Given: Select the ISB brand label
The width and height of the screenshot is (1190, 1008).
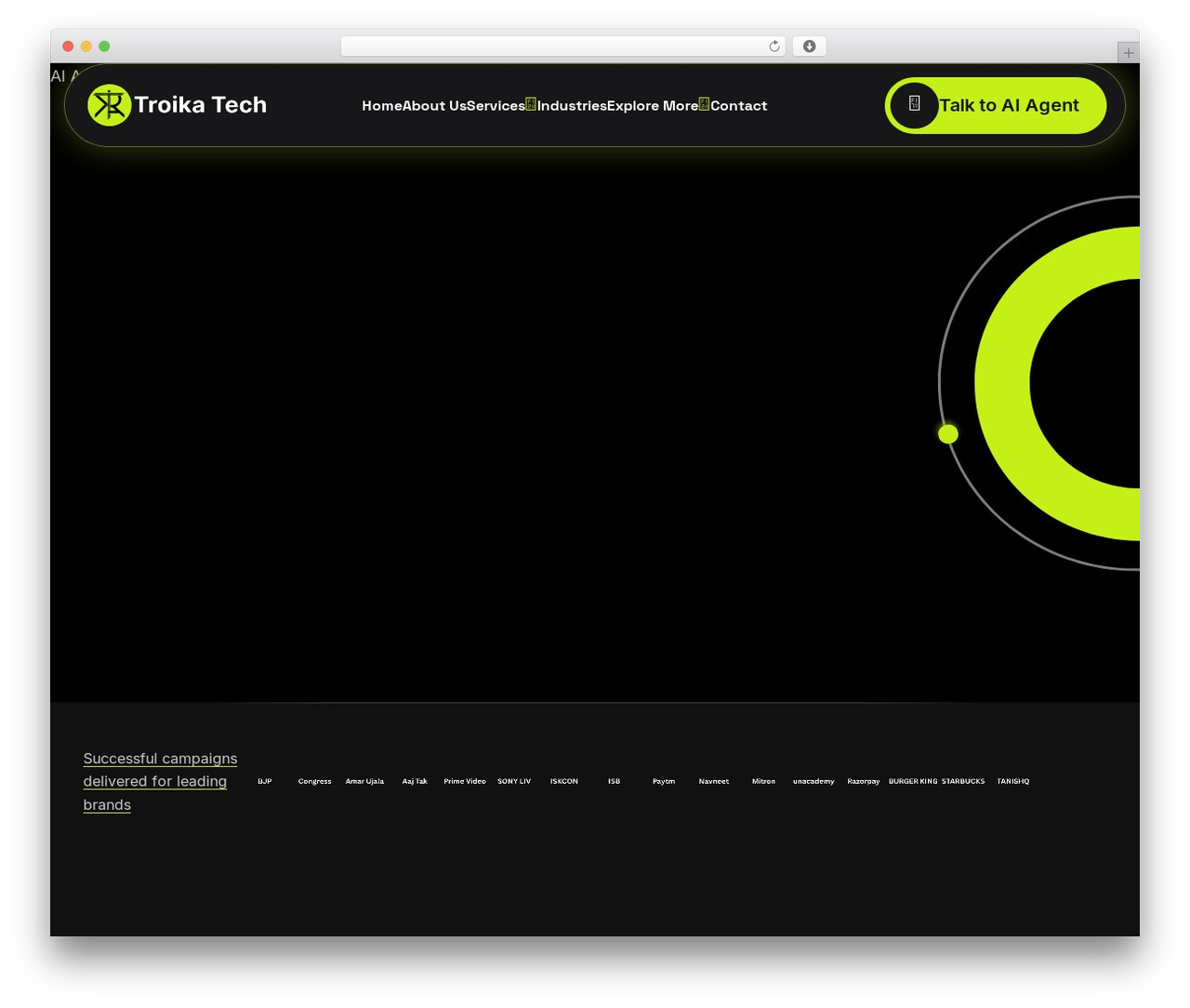Looking at the screenshot, I should click(614, 781).
